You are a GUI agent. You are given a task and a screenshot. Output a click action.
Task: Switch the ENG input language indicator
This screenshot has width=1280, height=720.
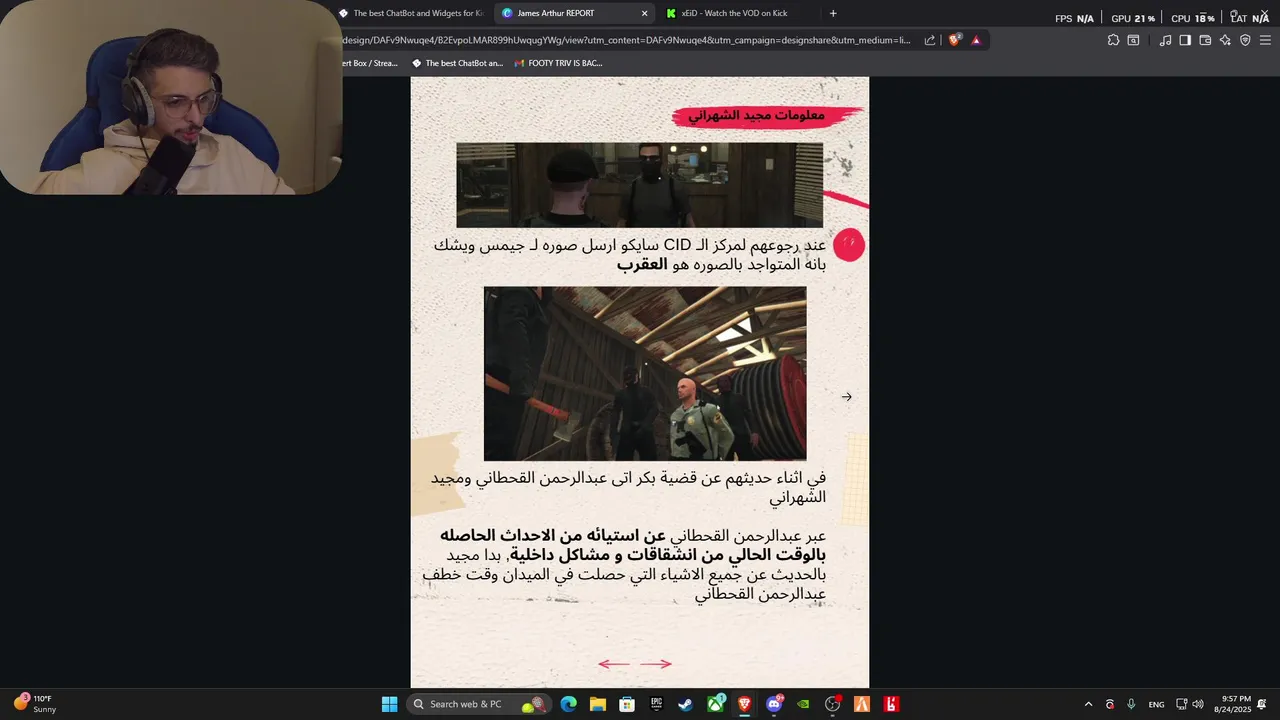pyautogui.click(x=1156, y=704)
